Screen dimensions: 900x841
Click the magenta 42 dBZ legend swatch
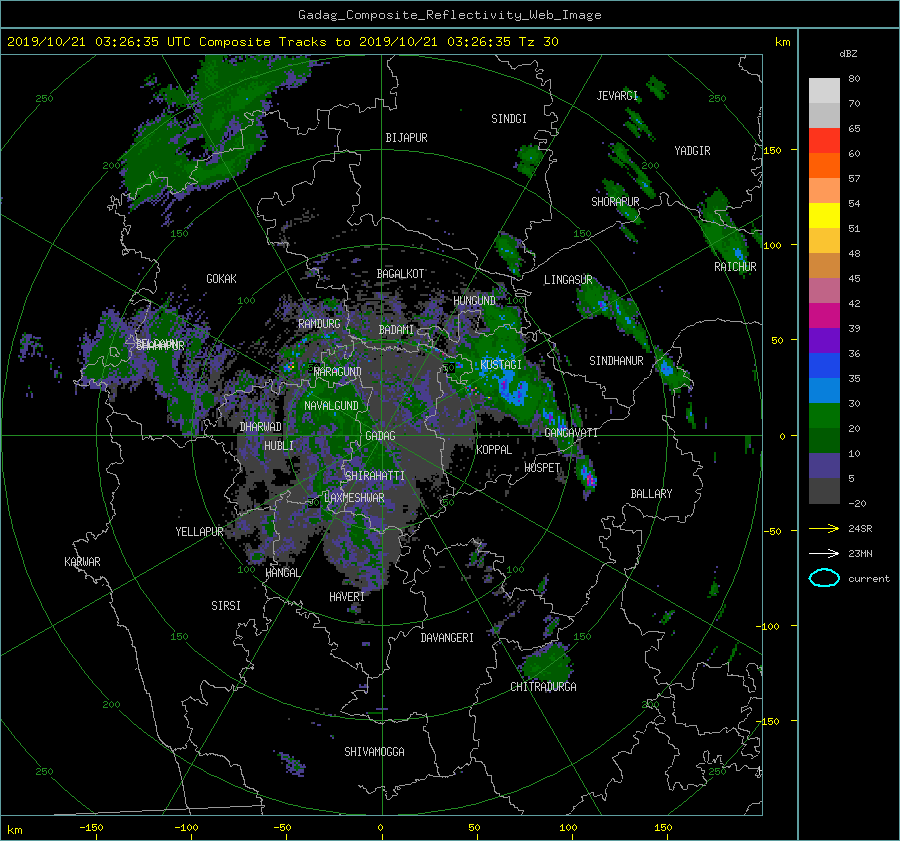pyautogui.click(x=824, y=315)
